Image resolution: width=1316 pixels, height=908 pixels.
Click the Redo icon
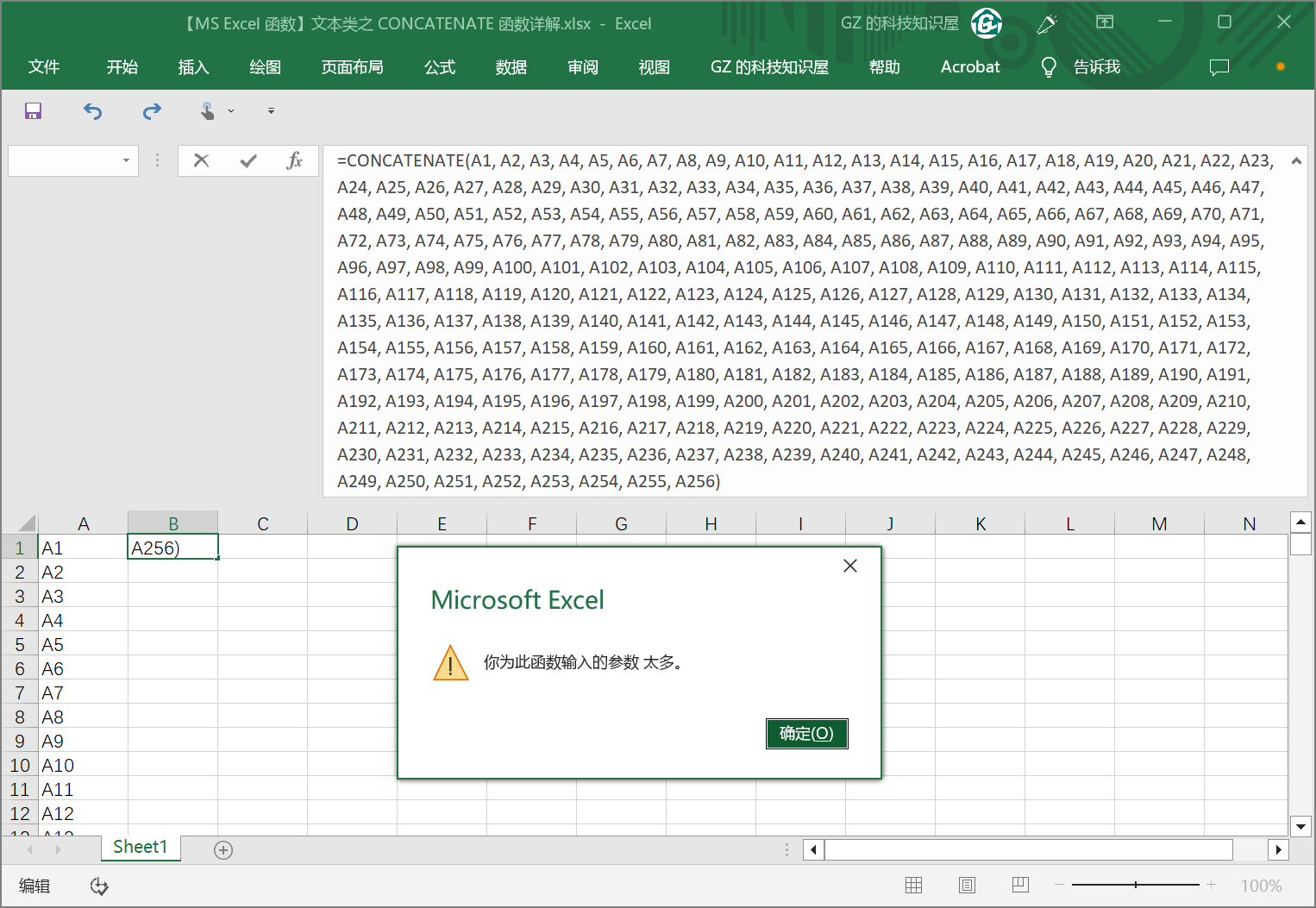click(152, 111)
